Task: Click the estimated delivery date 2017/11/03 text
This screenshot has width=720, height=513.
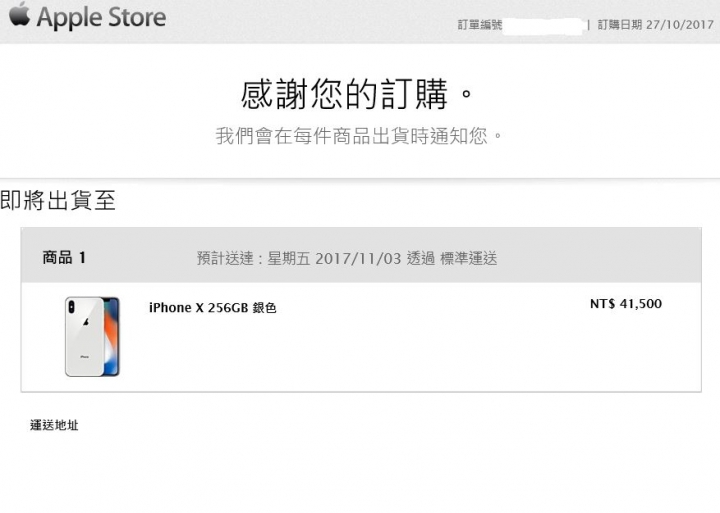Action: [358, 258]
